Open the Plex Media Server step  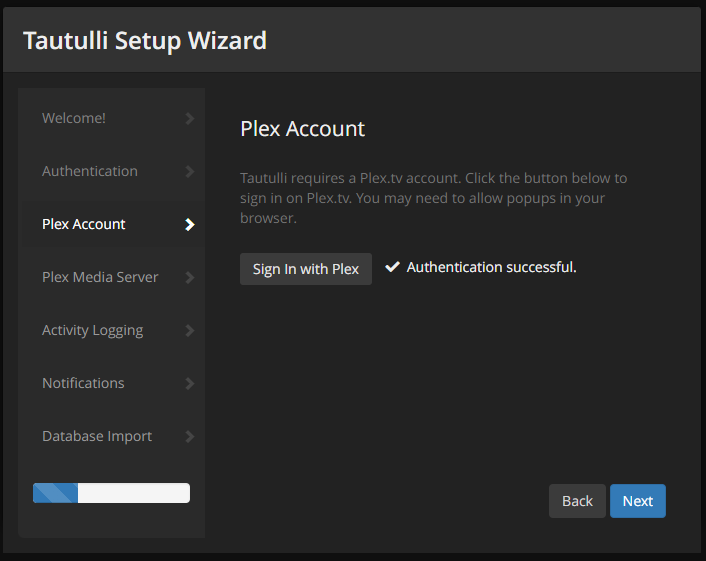tap(111, 277)
